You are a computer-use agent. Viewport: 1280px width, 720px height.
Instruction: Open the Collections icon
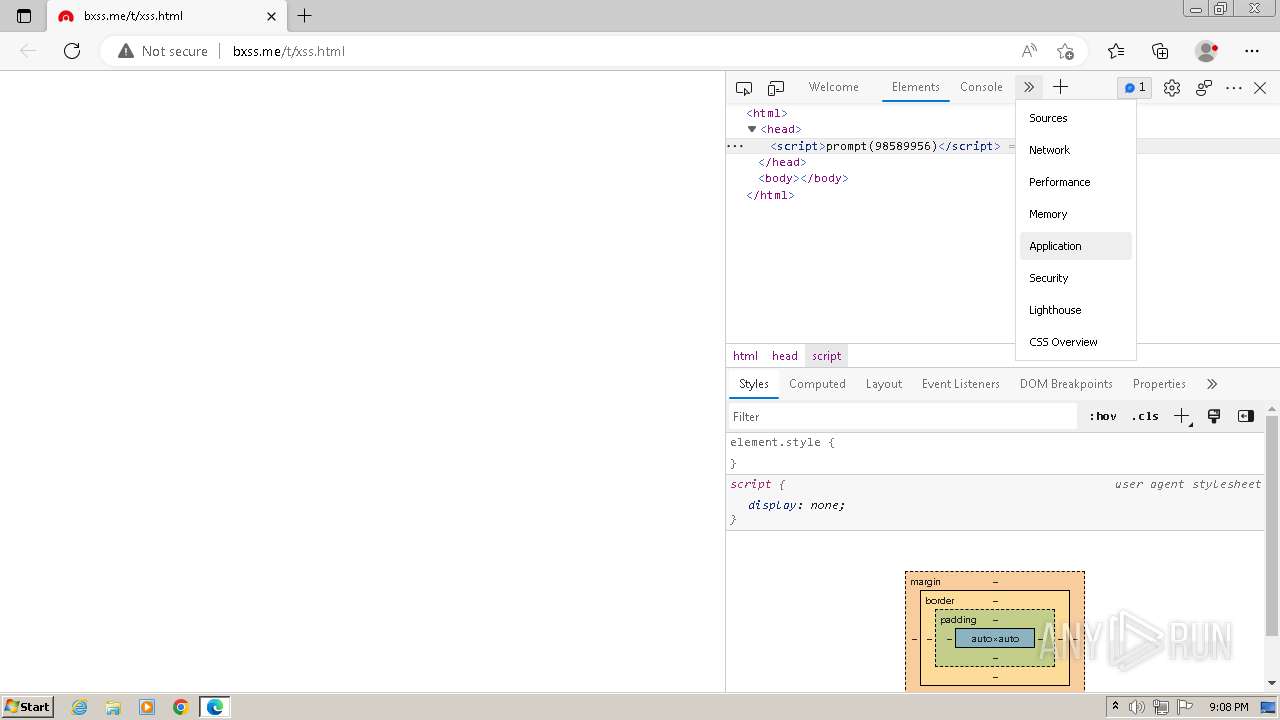click(x=1160, y=51)
